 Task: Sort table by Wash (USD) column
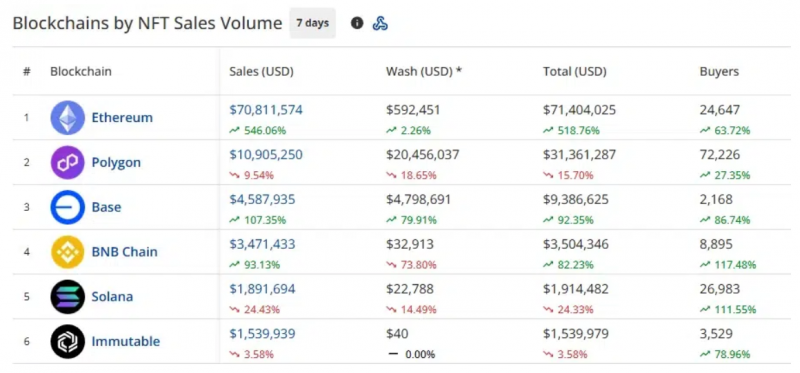pyautogui.click(x=423, y=71)
